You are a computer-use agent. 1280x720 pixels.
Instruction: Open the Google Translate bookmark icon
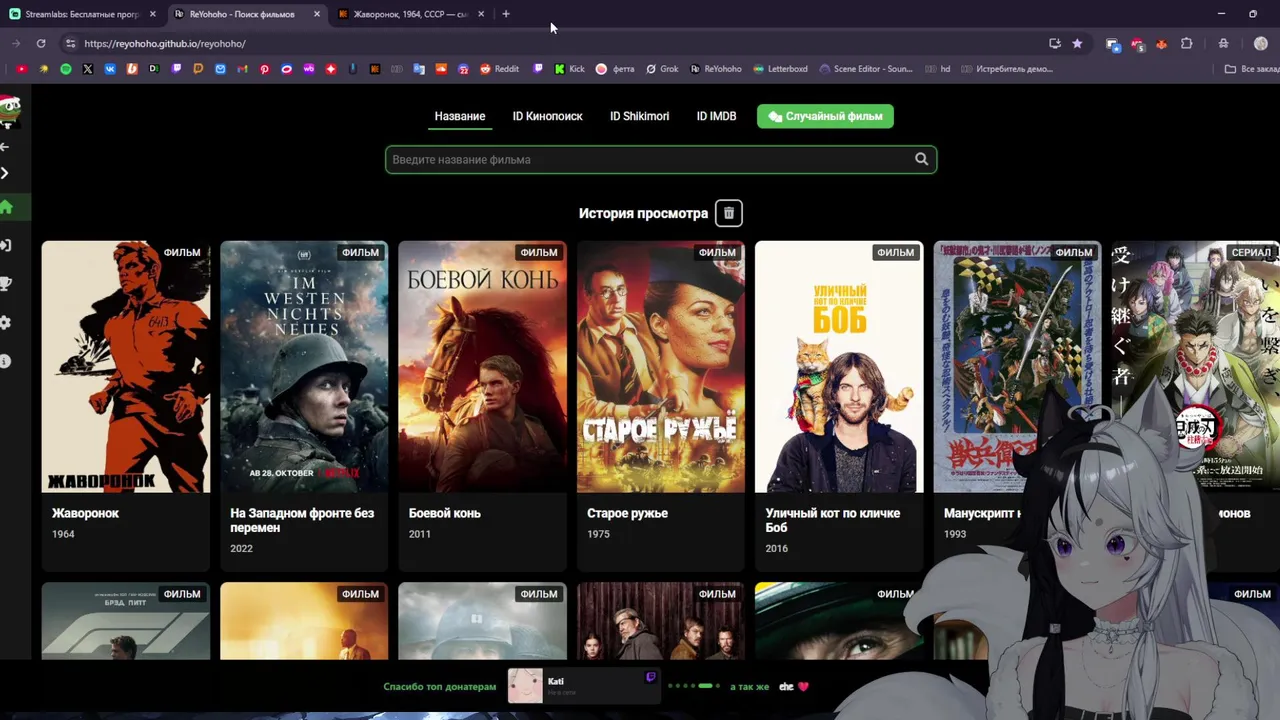[x=419, y=69]
